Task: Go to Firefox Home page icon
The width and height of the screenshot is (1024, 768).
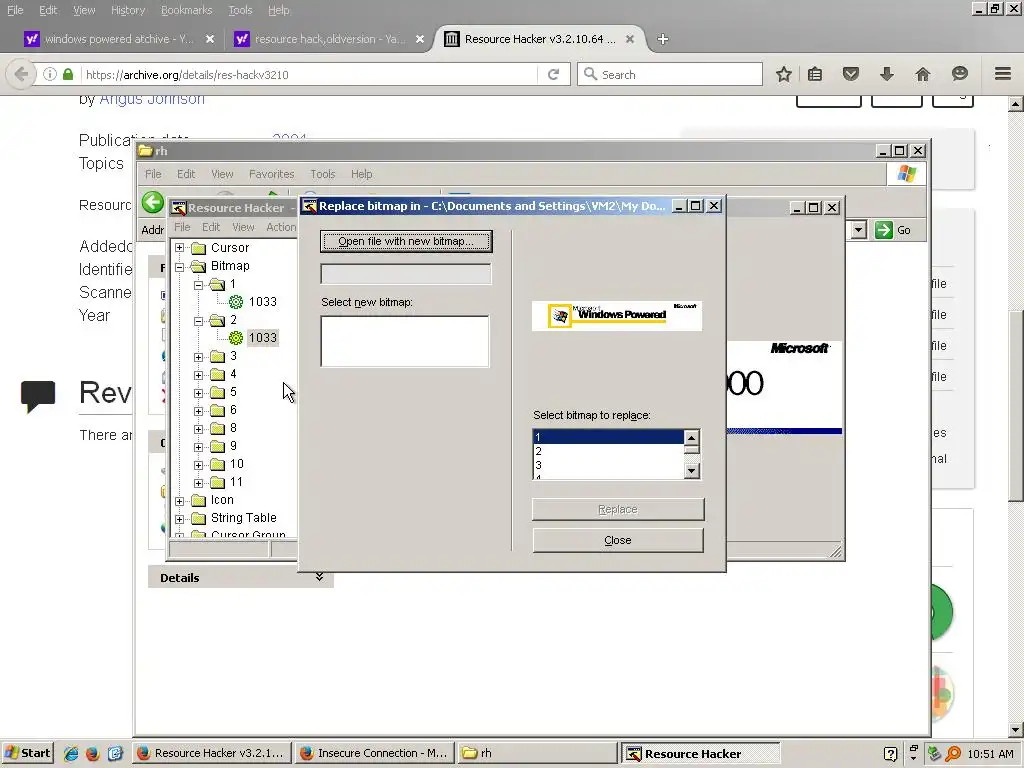Action: [x=923, y=74]
